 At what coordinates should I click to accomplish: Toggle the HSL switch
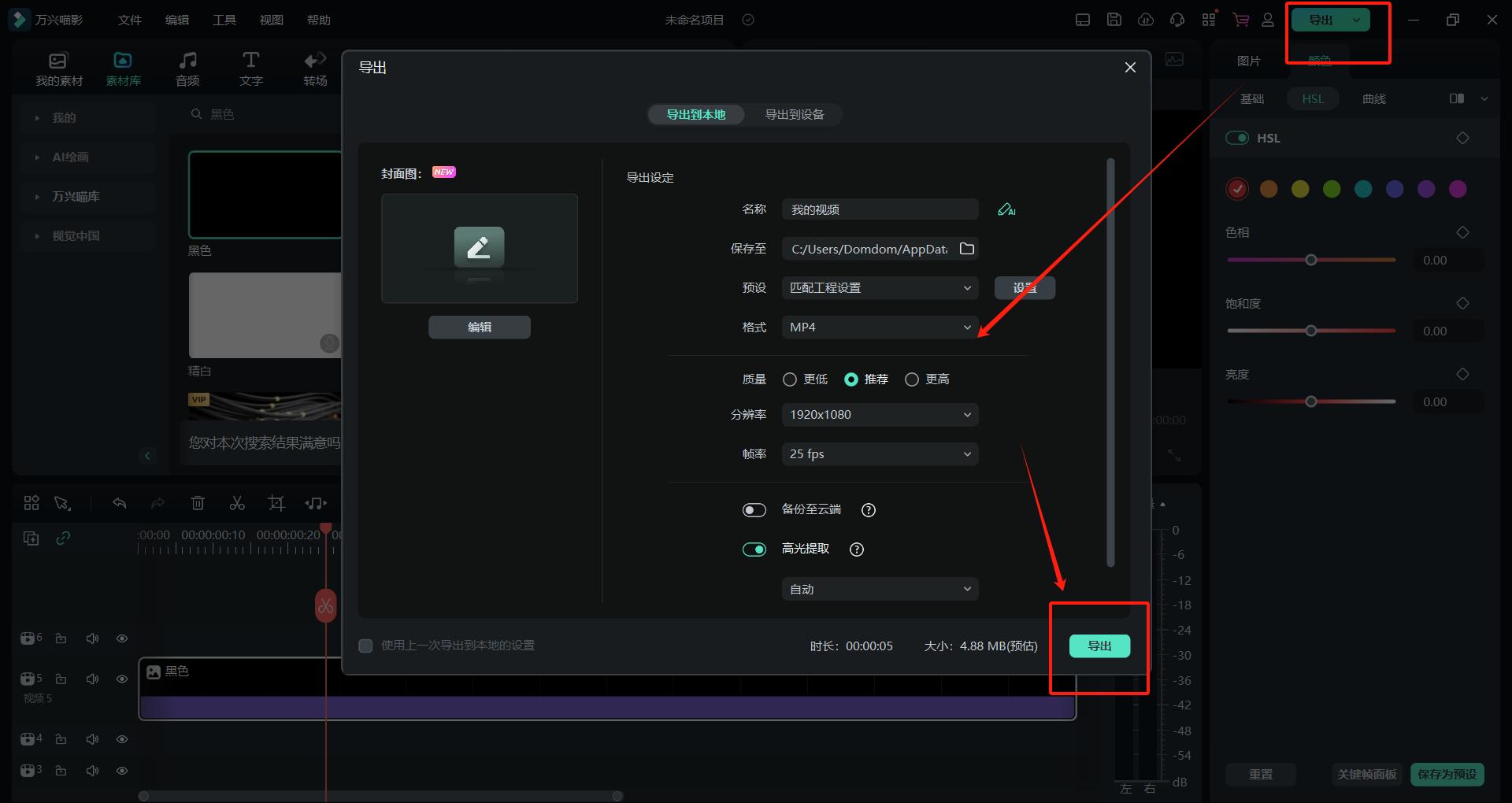(1237, 138)
